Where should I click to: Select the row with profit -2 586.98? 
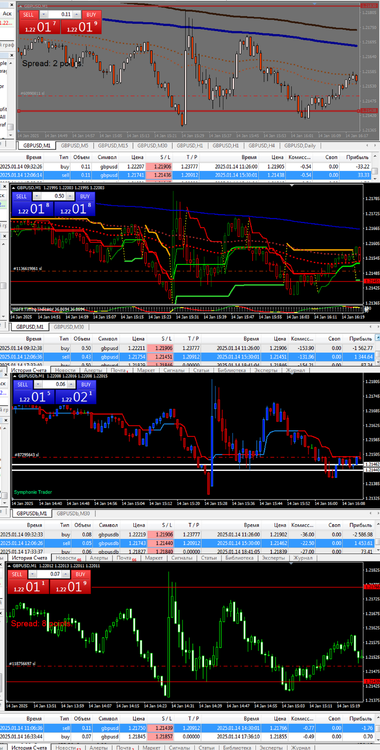tap(186, 535)
